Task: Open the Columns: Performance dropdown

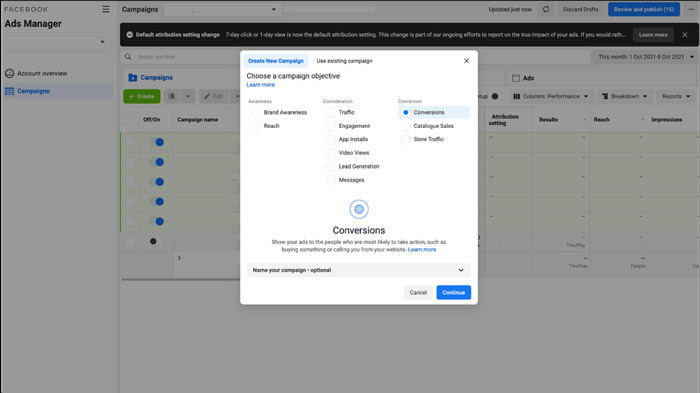Action: pos(550,96)
